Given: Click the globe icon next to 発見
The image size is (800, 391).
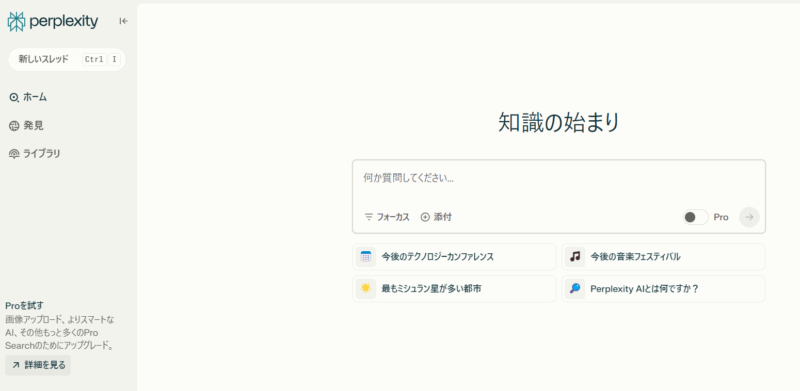Looking at the screenshot, I should (x=14, y=126).
